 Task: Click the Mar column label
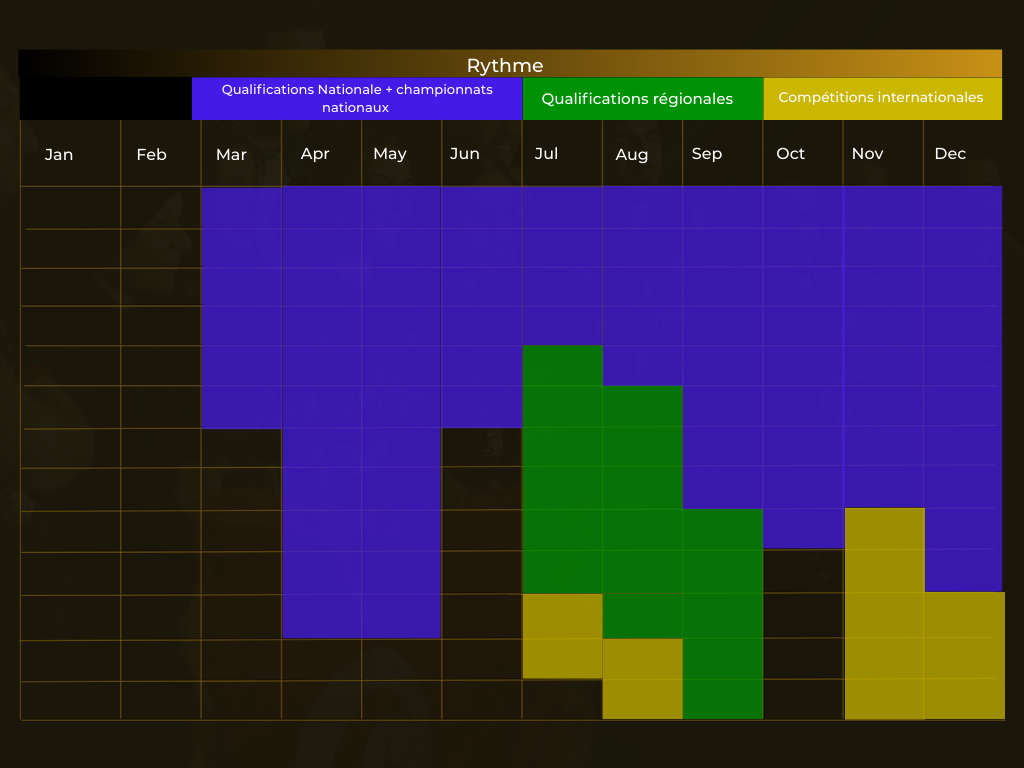click(231, 154)
